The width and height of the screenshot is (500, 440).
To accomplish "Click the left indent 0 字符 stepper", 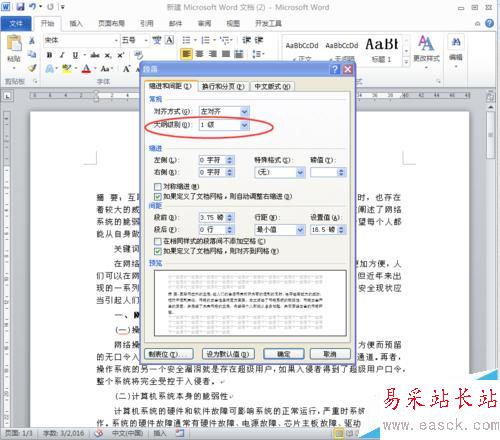I will click(x=230, y=160).
